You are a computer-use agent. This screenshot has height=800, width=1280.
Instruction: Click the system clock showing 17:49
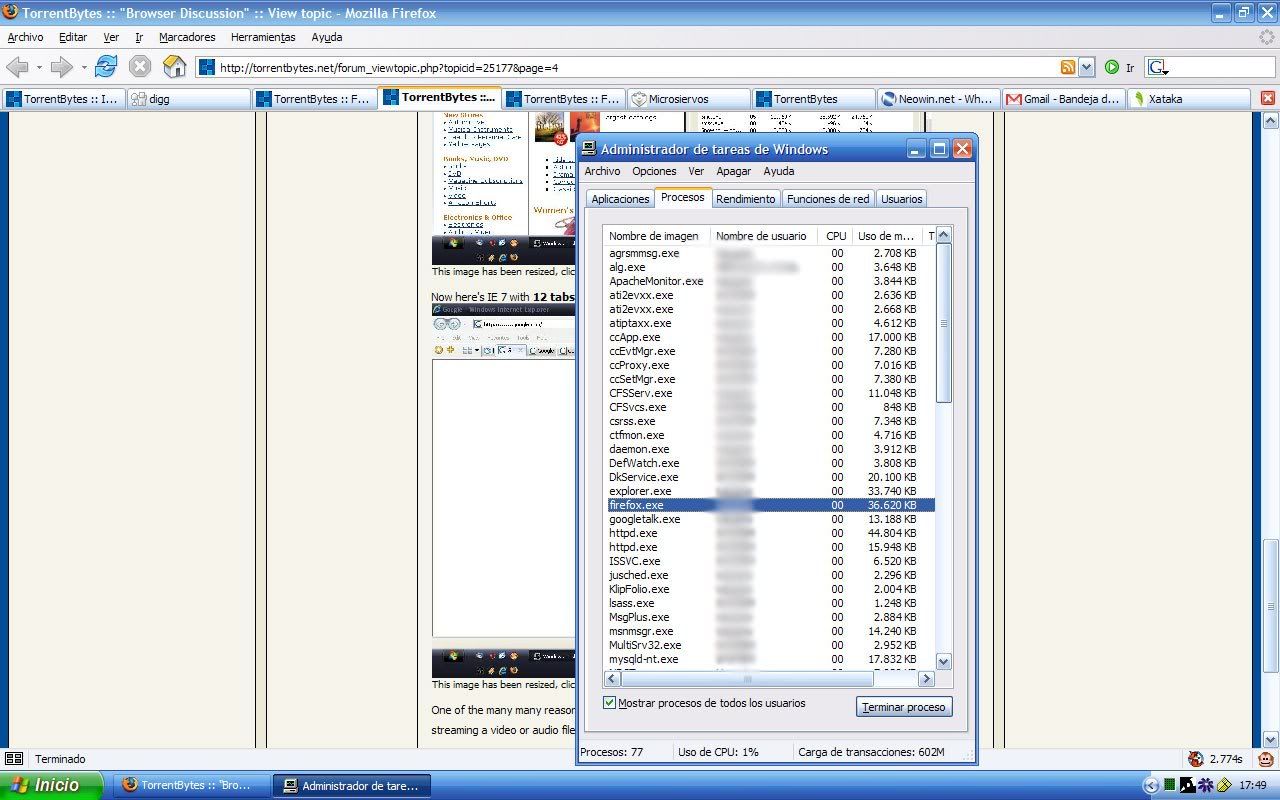pyautogui.click(x=1253, y=785)
